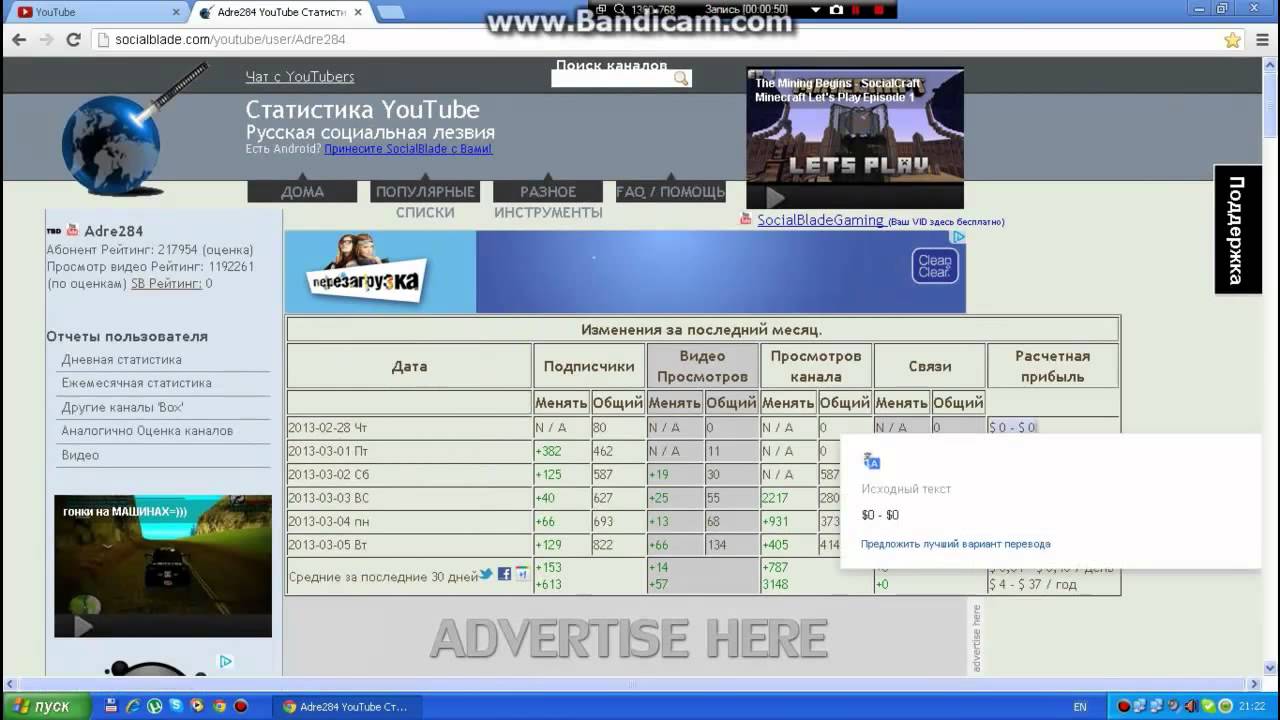Click the Bandicam camera screenshot icon
The image size is (1280, 720).
[x=836, y=9]
